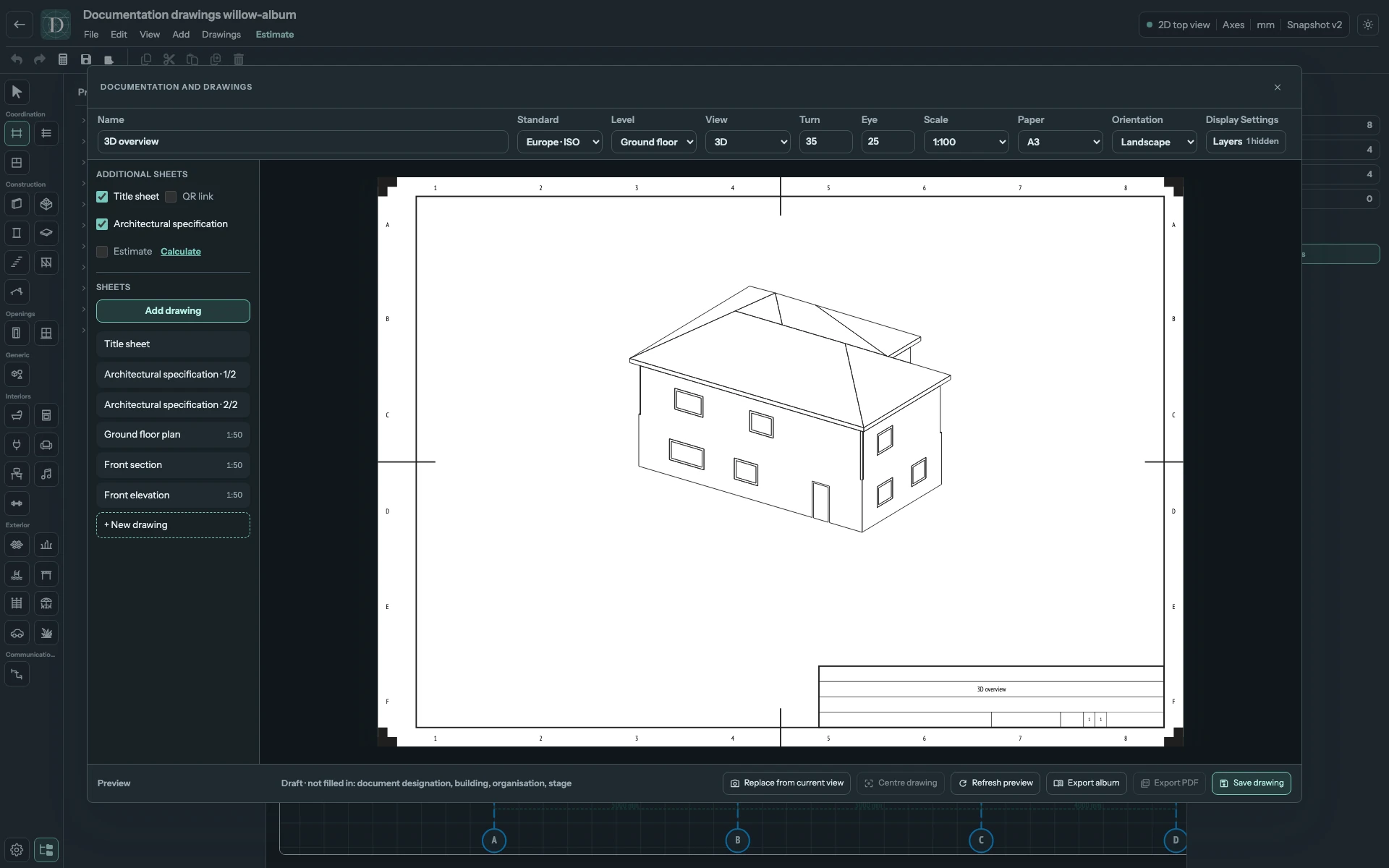1389x868 pixels.
Task: Select the door tool under Openings
Action: pos(17,333)
